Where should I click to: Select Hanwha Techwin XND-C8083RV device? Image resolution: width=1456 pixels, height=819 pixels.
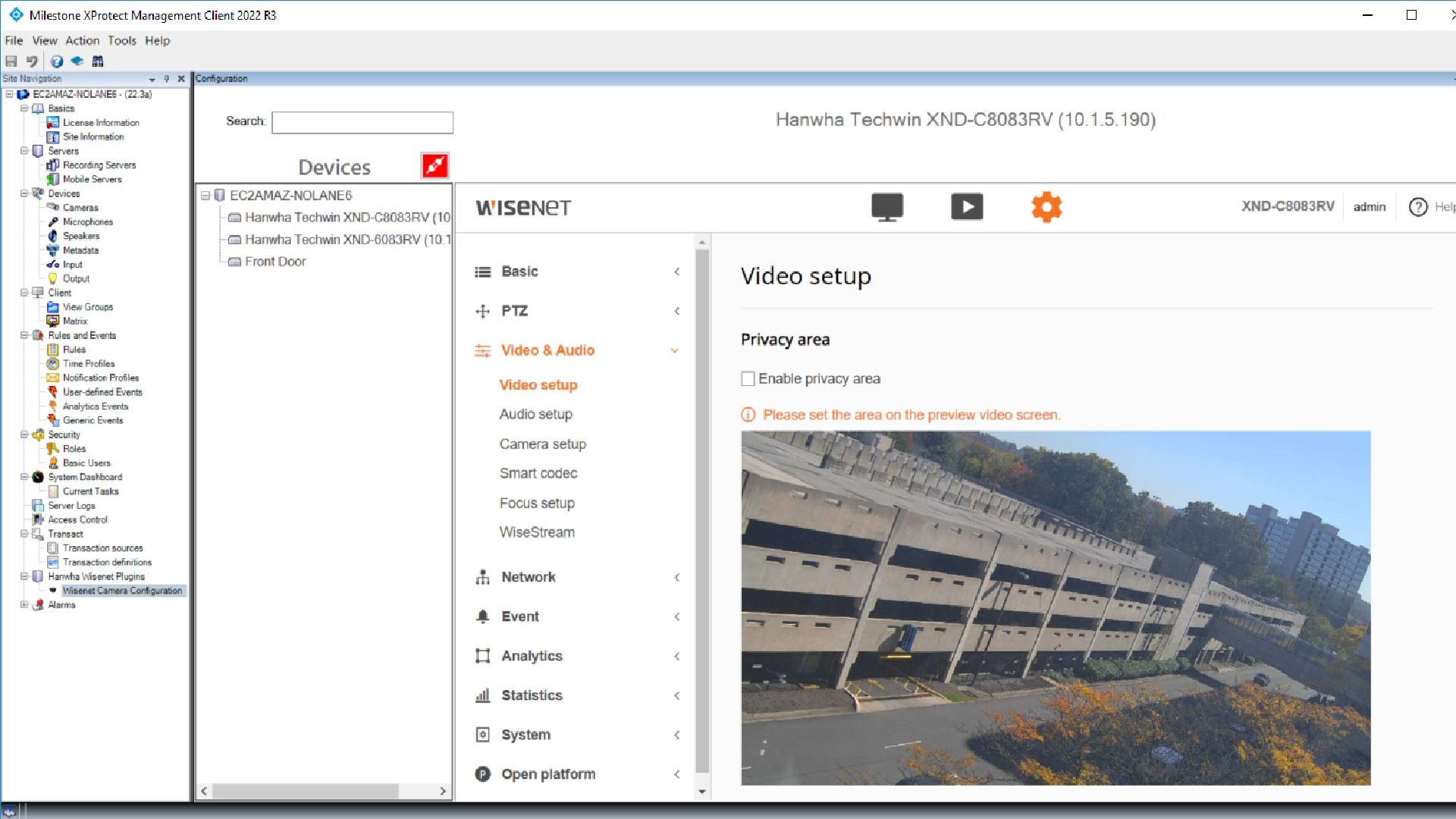347,218
